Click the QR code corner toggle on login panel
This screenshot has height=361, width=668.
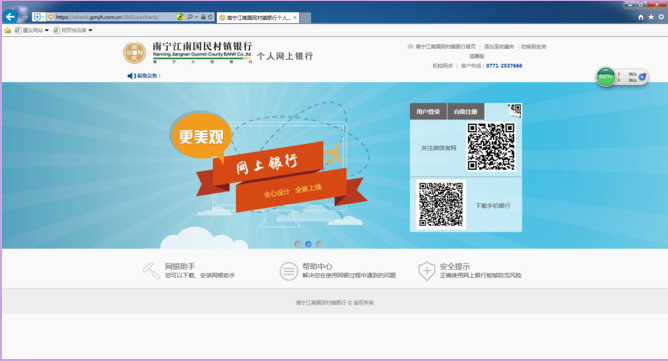point(514,110)
